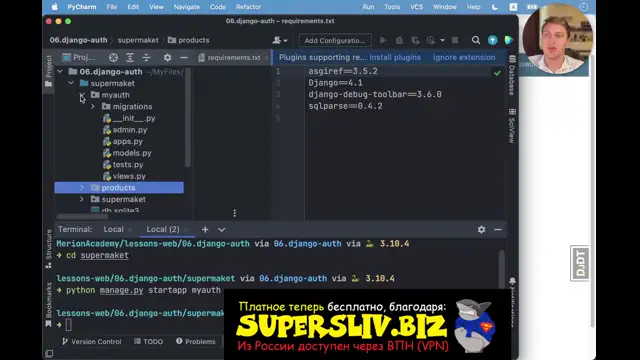Click the 06.django-auth breadcrumb

(78, 40)
